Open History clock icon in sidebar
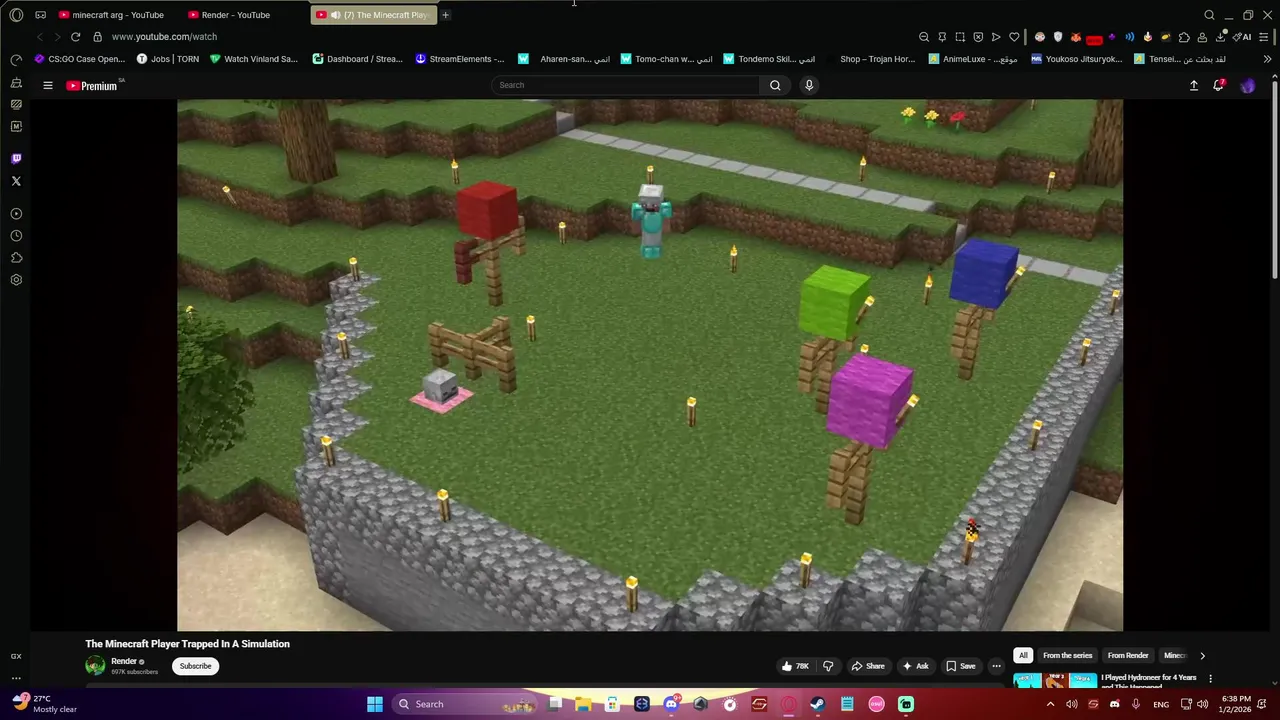1280x720 pixels. 16,236
